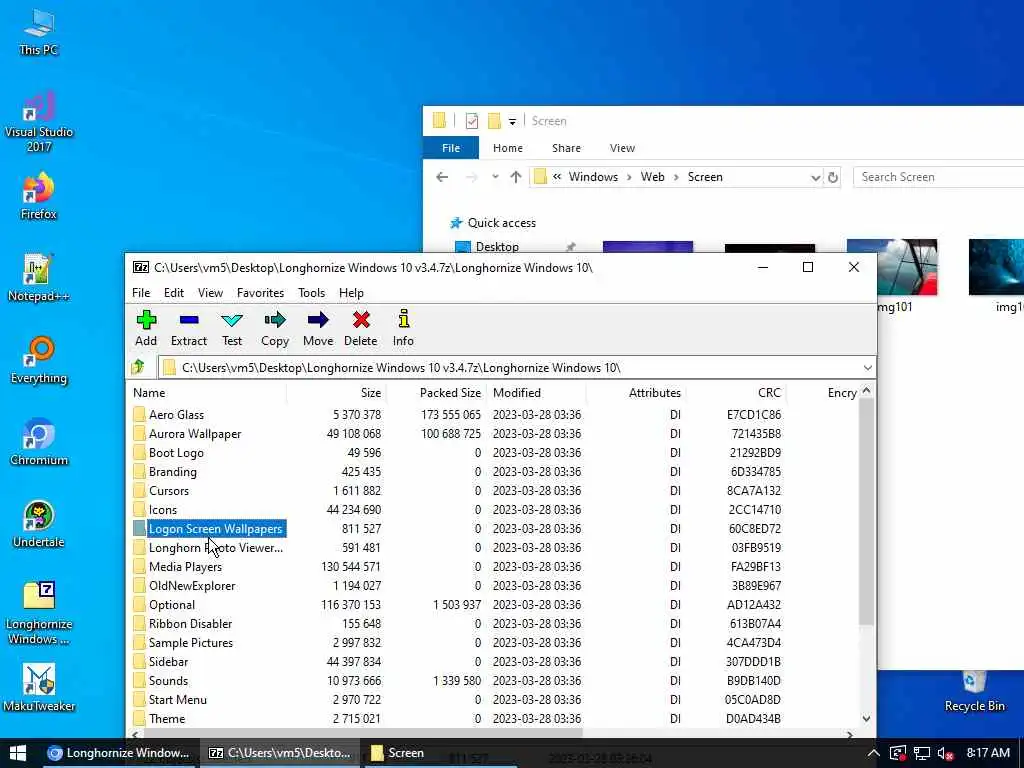The height and width of the screenshot is (768, 1024).
Task: Switch to the Screen folder taskbar button
Action: (398, 753)
